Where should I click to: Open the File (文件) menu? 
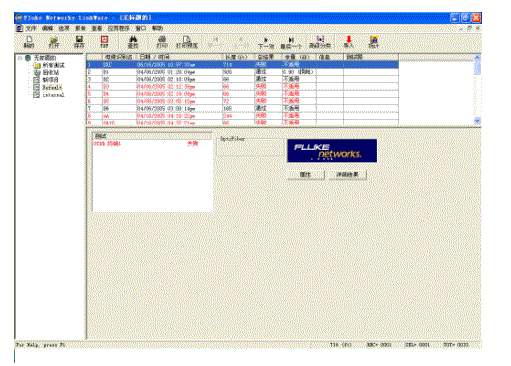[x=31, y=28]
